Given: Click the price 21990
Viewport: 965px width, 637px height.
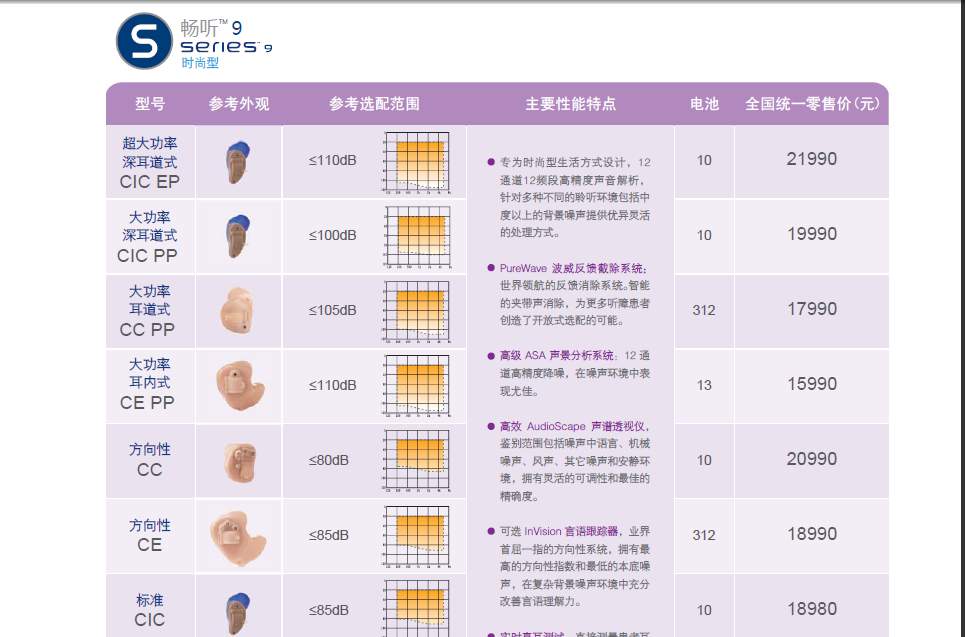Looking at the screenshot, I should click(812, 159).
